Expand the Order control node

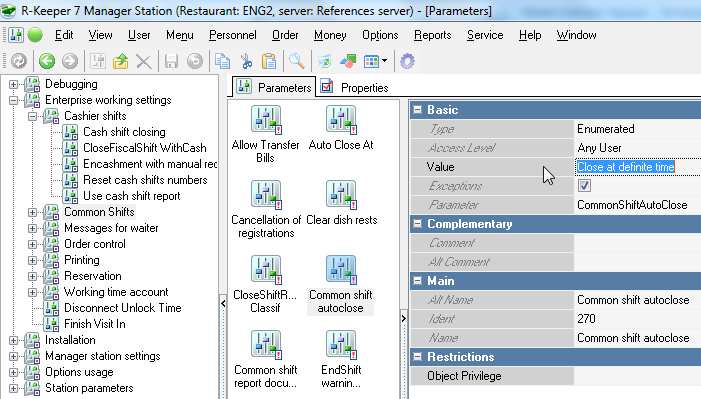[32, 244]
